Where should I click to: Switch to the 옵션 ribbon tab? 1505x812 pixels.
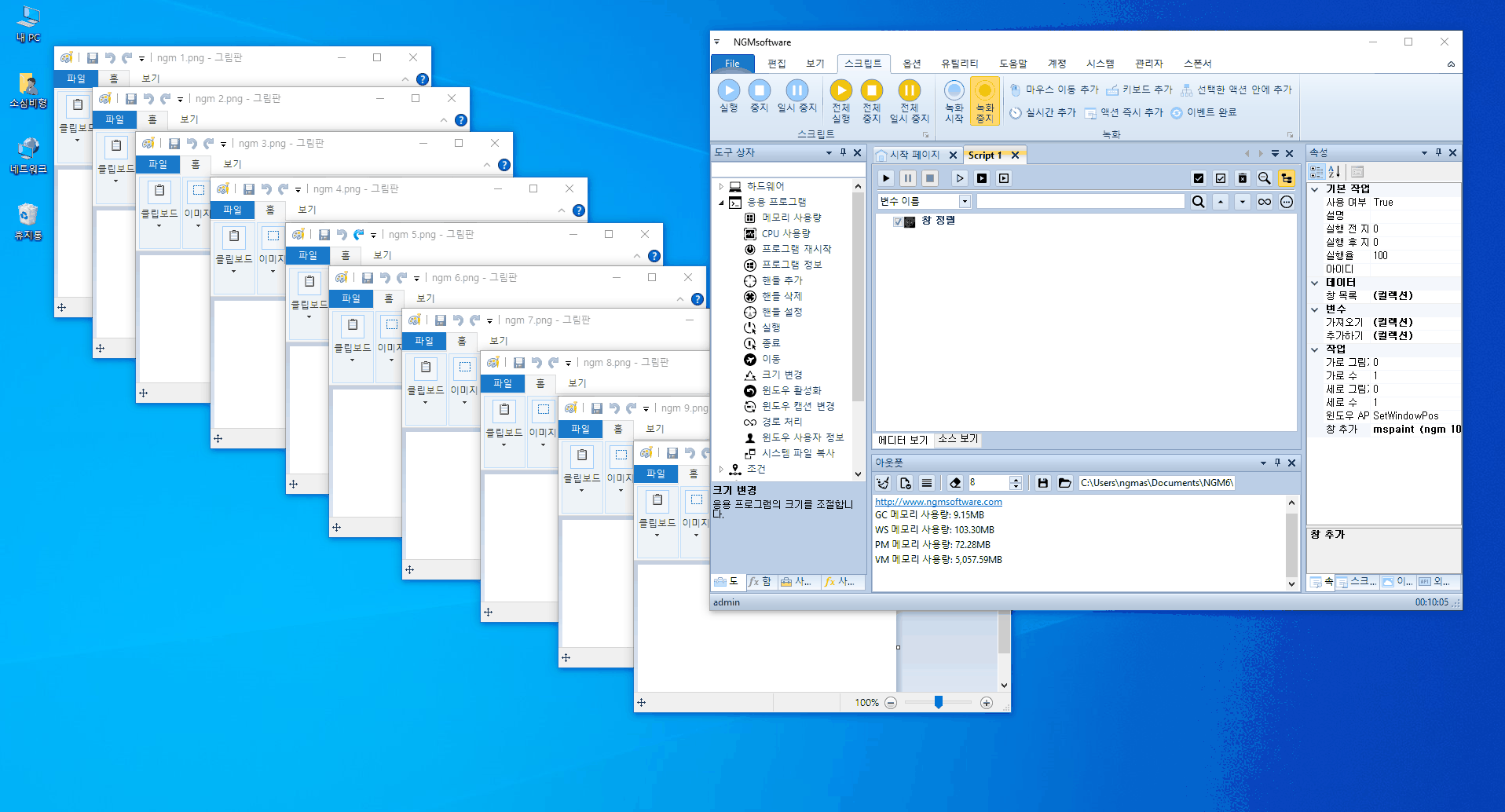tap(911, 64)
